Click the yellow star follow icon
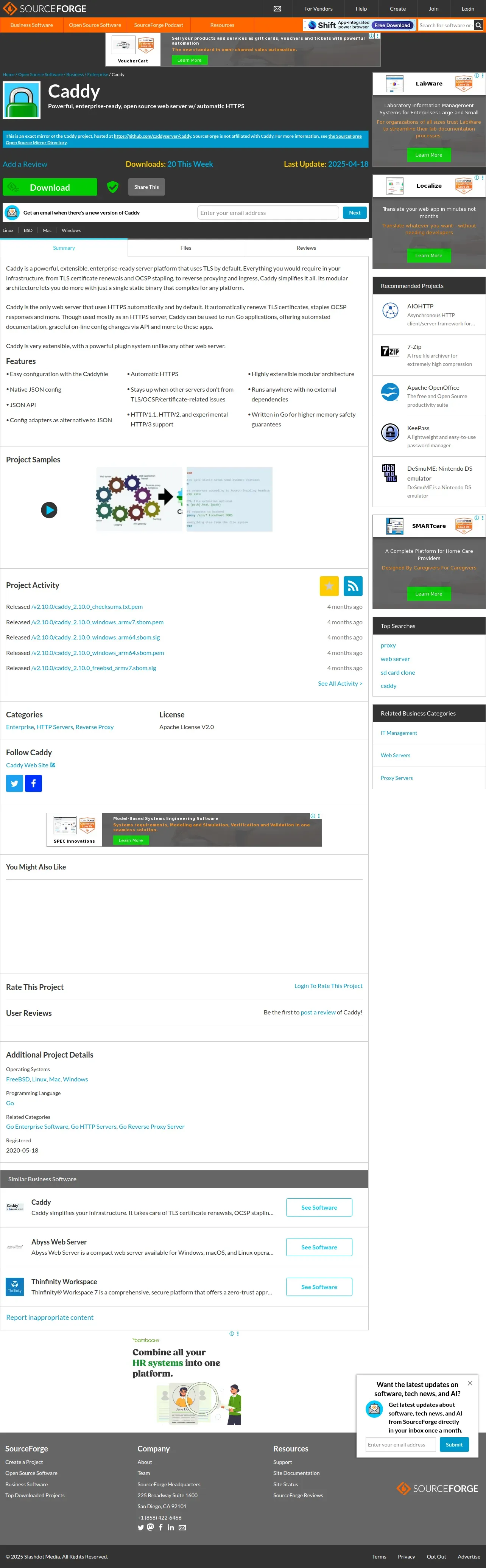 pos(329,586)
